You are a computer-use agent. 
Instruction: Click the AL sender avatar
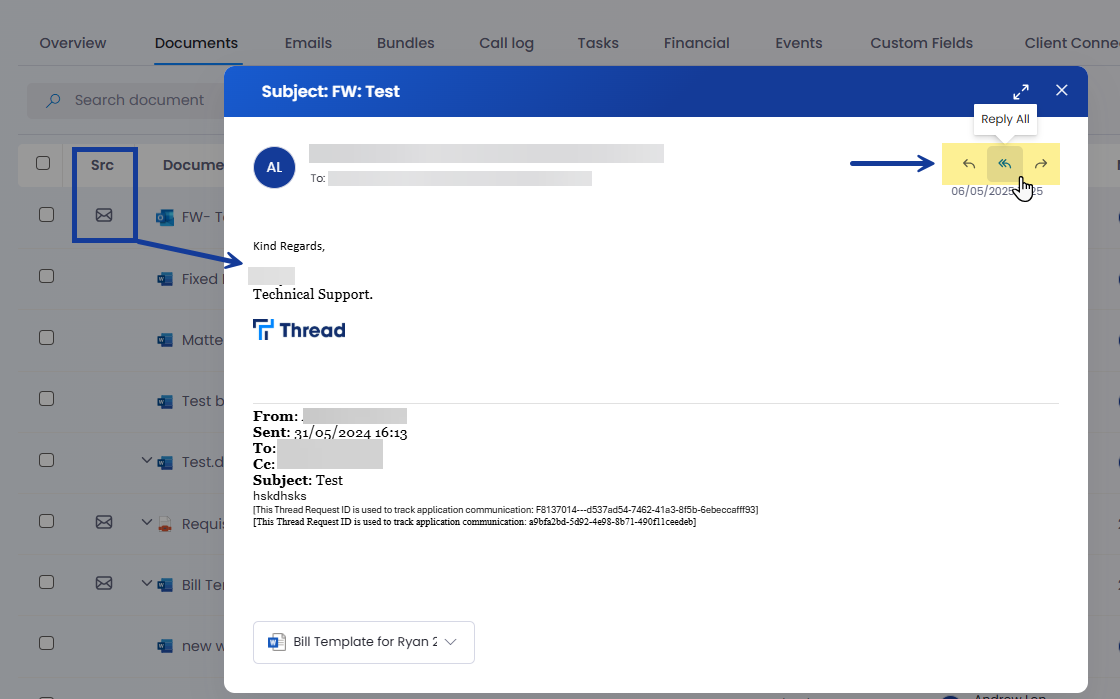[274, 167]
